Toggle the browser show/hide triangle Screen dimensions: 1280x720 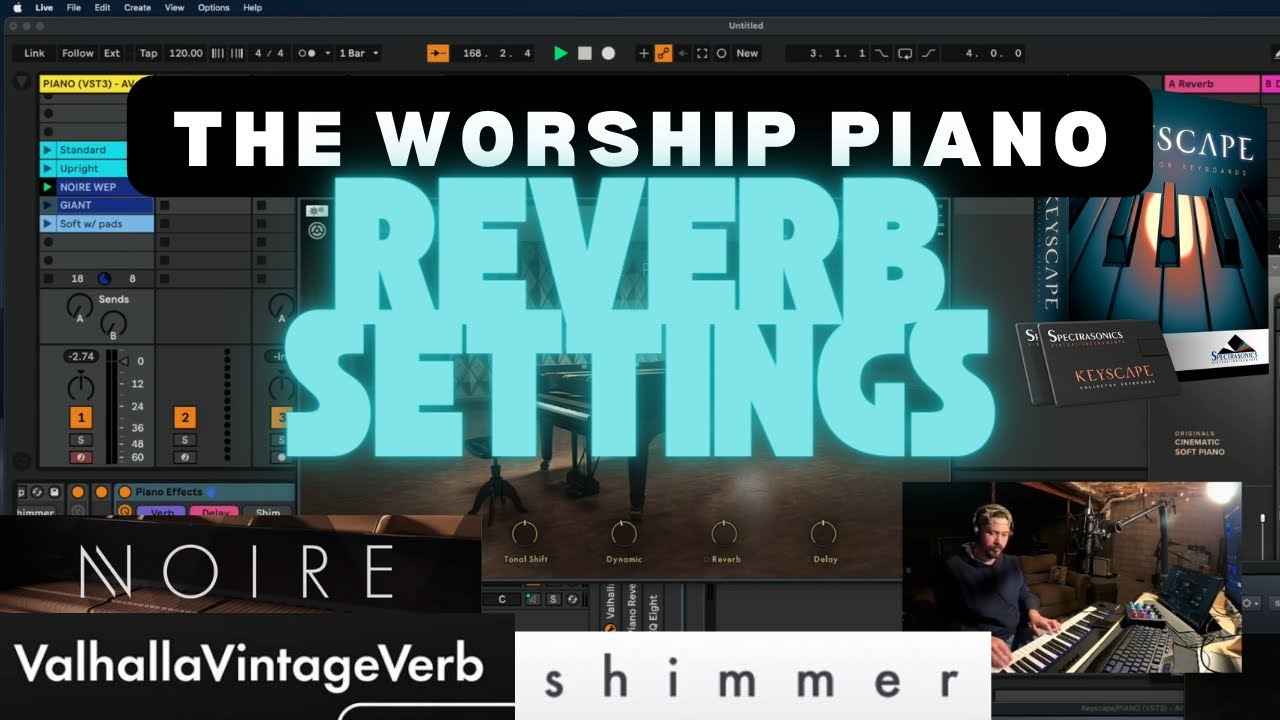[x=22, y=83]
